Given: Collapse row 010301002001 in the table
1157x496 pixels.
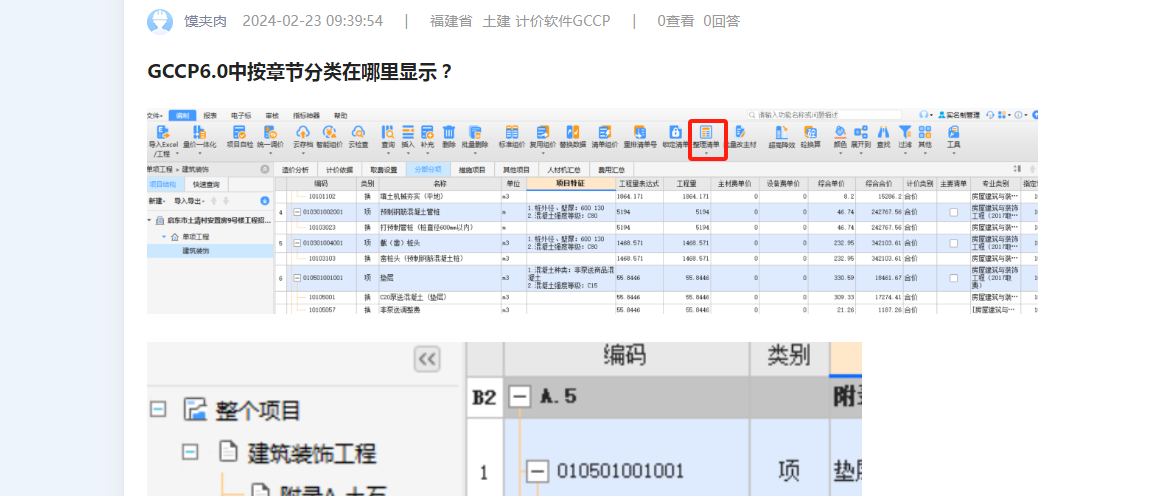Looking at the screenshot, I should coord(297,213).
